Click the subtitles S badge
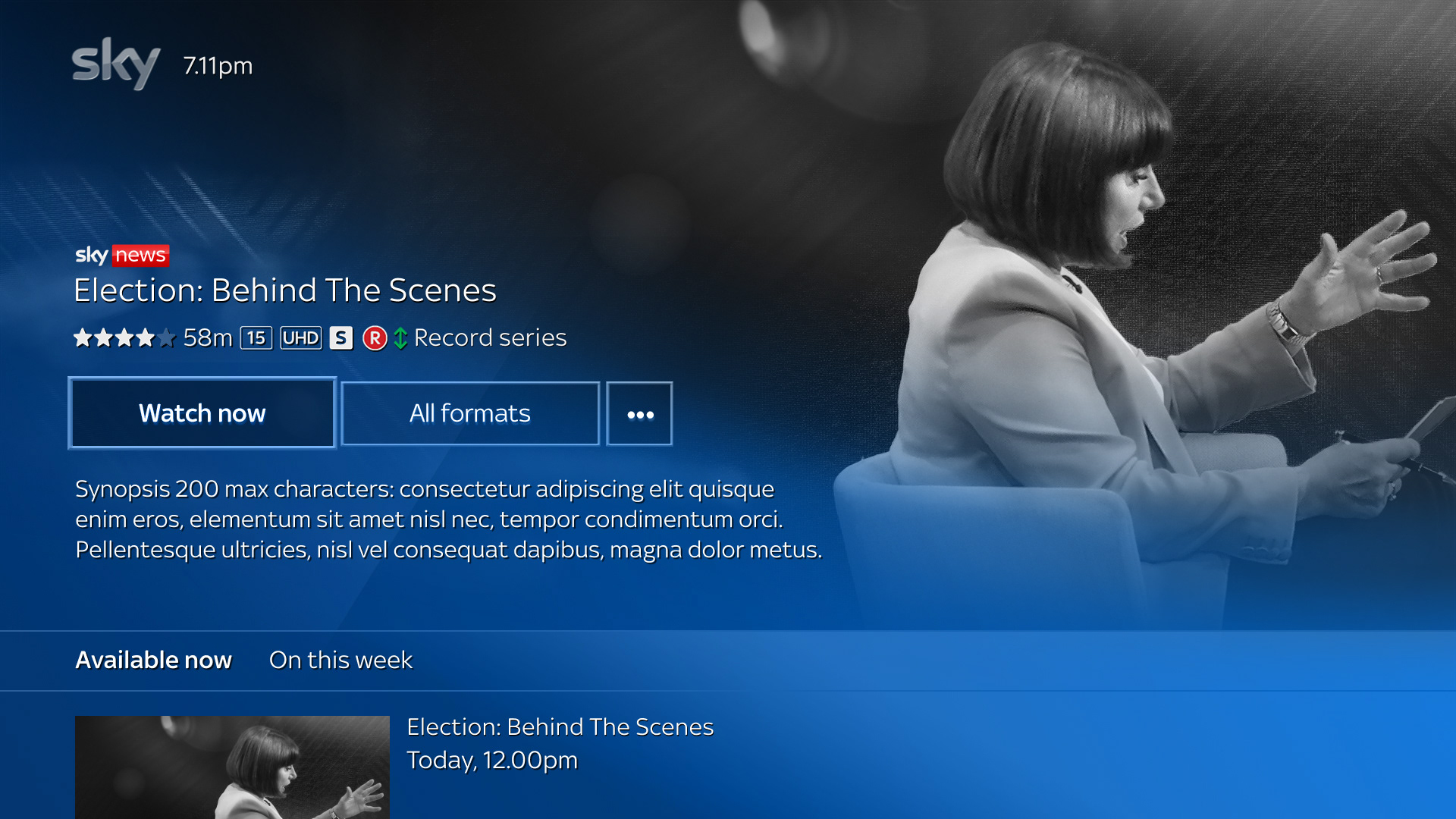Screen dimensions: 1456x819 pos(341,337)
